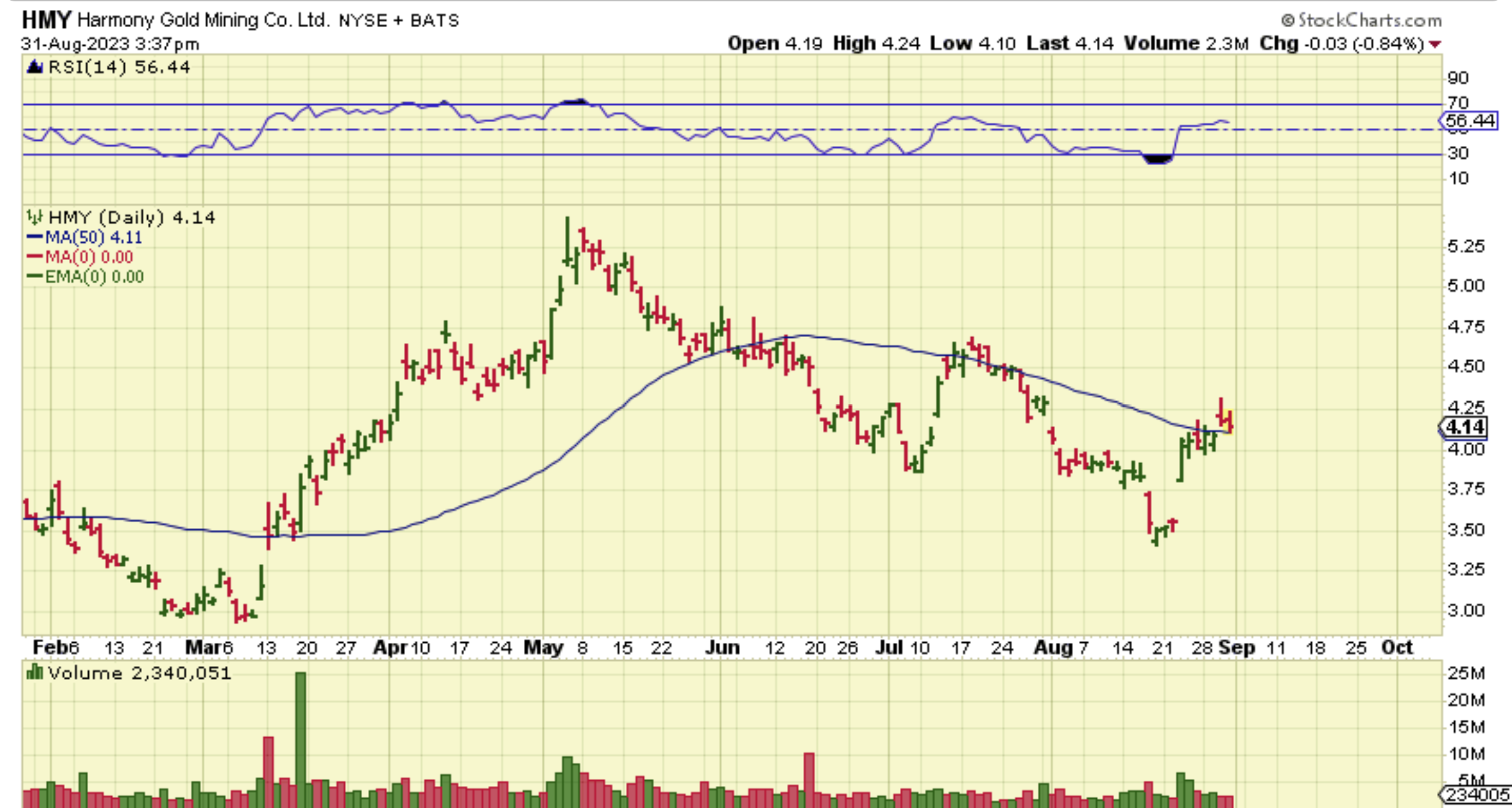The height and width of the screenshot is (808, 1512).
Task: Click the RSI mountain indicator icon
Action: [x=34, y=67]
